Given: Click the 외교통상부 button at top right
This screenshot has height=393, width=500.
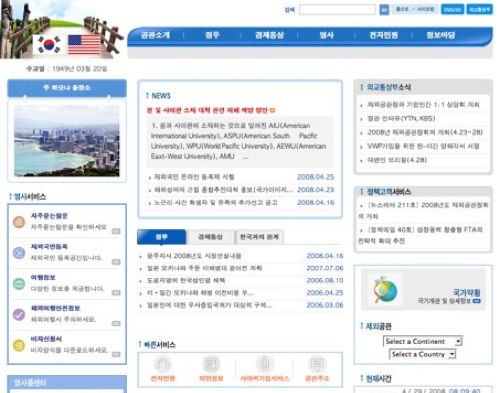Looking at the screenshot, I should point(479,9).
